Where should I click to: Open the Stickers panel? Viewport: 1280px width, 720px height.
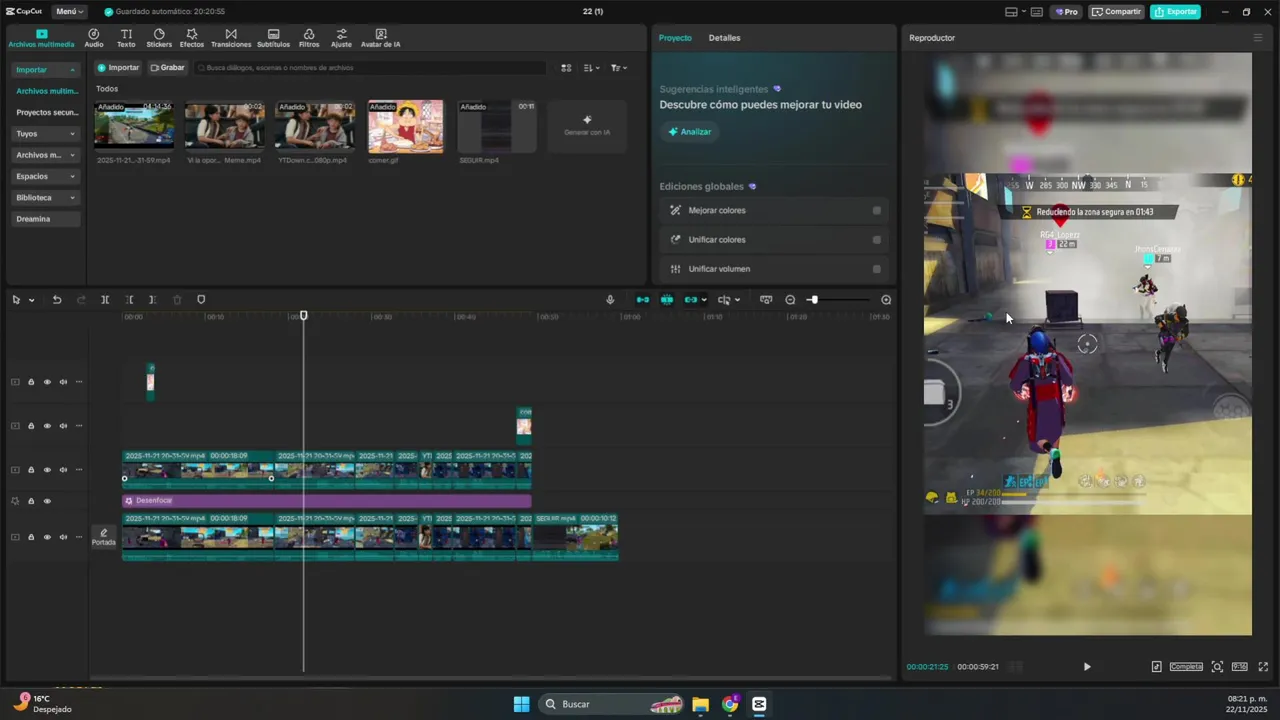pyautogui.click(x=159, y=38)
